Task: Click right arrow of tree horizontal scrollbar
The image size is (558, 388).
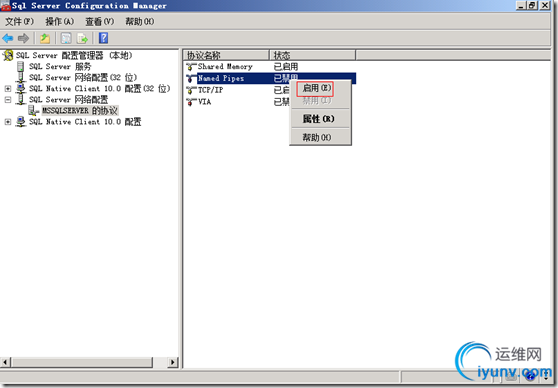Action: pos(173,362)
